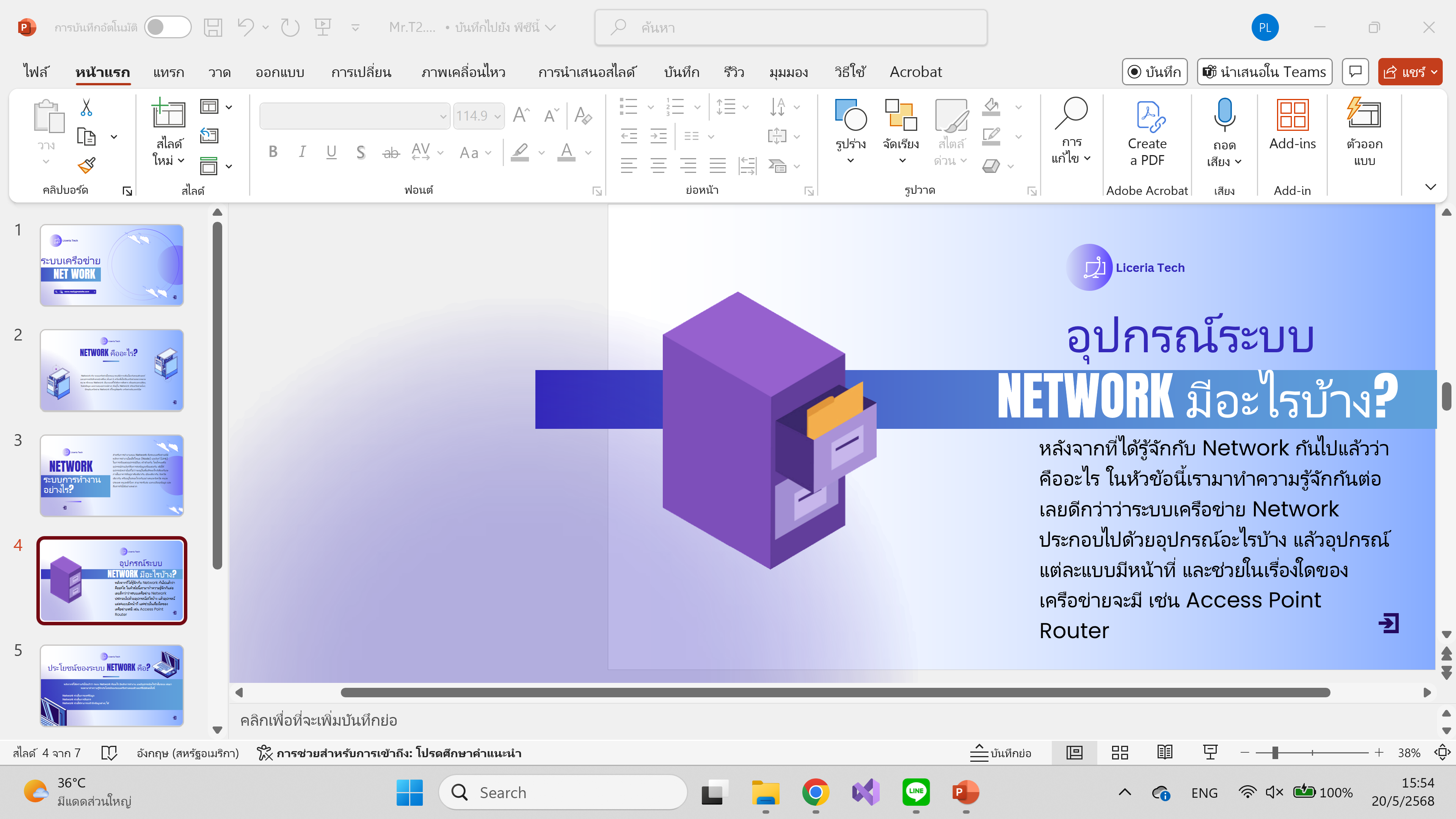Apply the text highlight color

[x=519, y=152]
